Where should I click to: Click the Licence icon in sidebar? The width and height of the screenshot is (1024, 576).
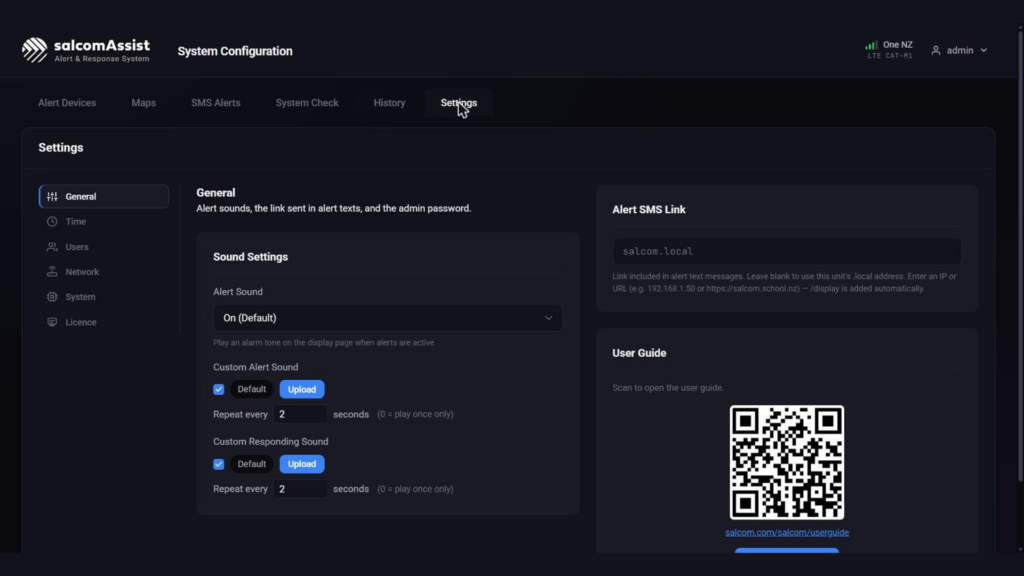52,322
